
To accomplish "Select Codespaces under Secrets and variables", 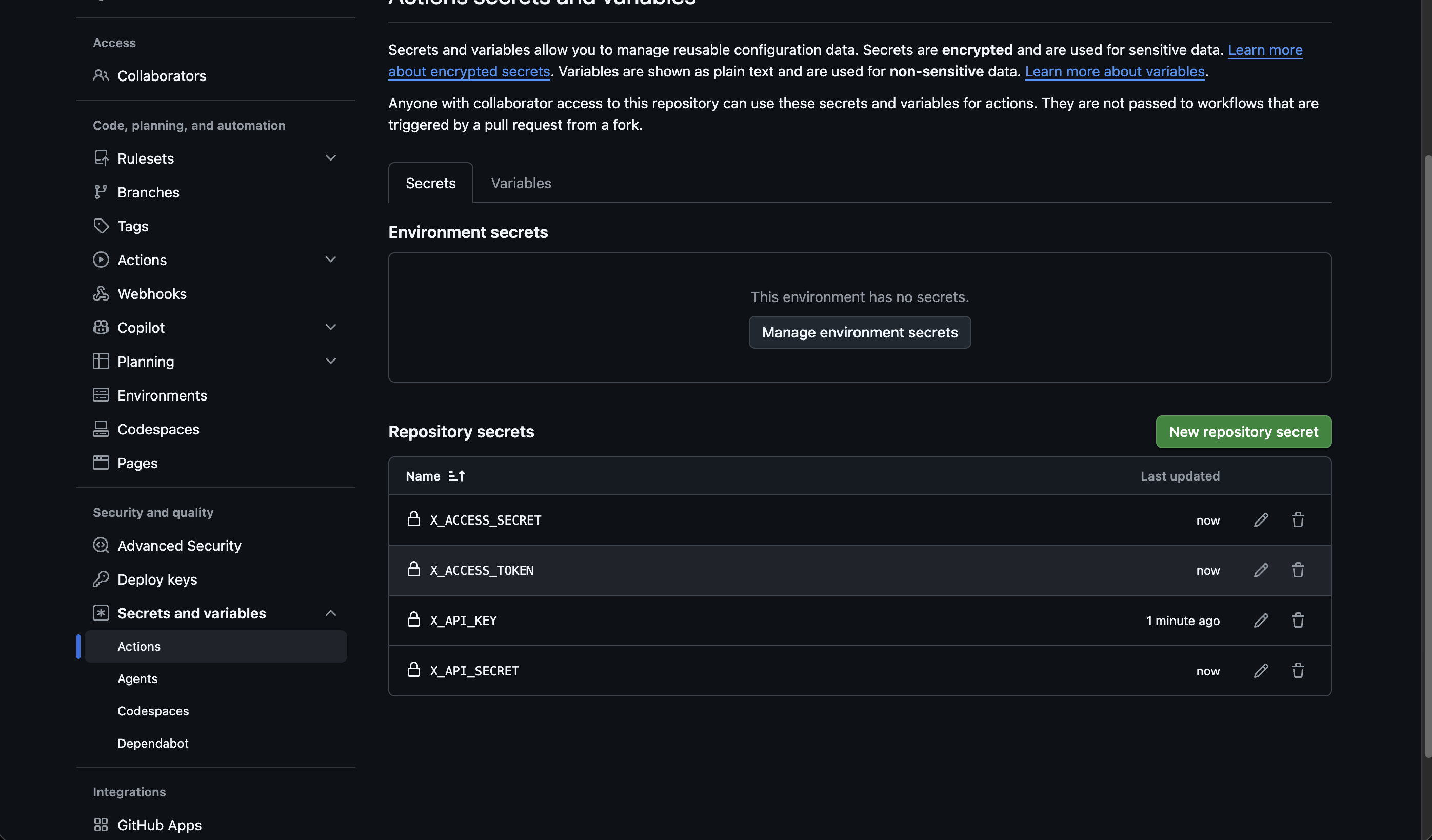I will pyautogui.click(x=215, y=711).
